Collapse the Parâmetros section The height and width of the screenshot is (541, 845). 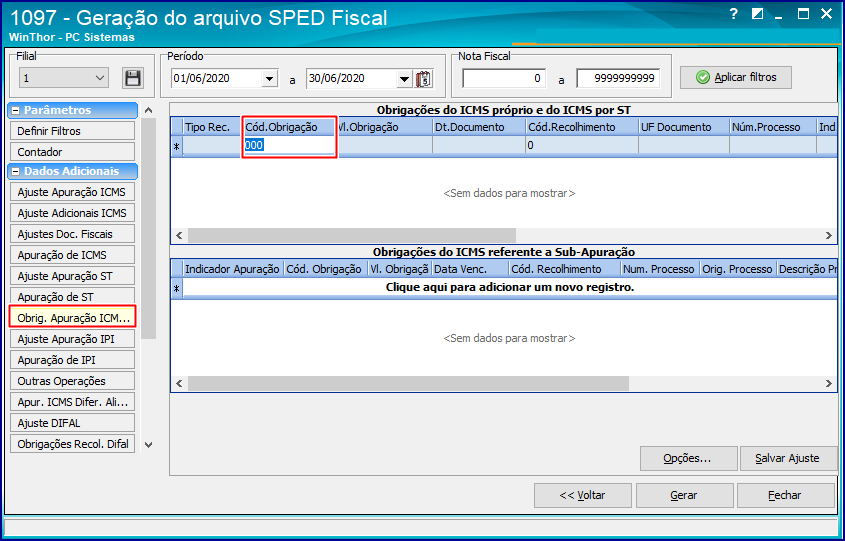tap(16, 110)
